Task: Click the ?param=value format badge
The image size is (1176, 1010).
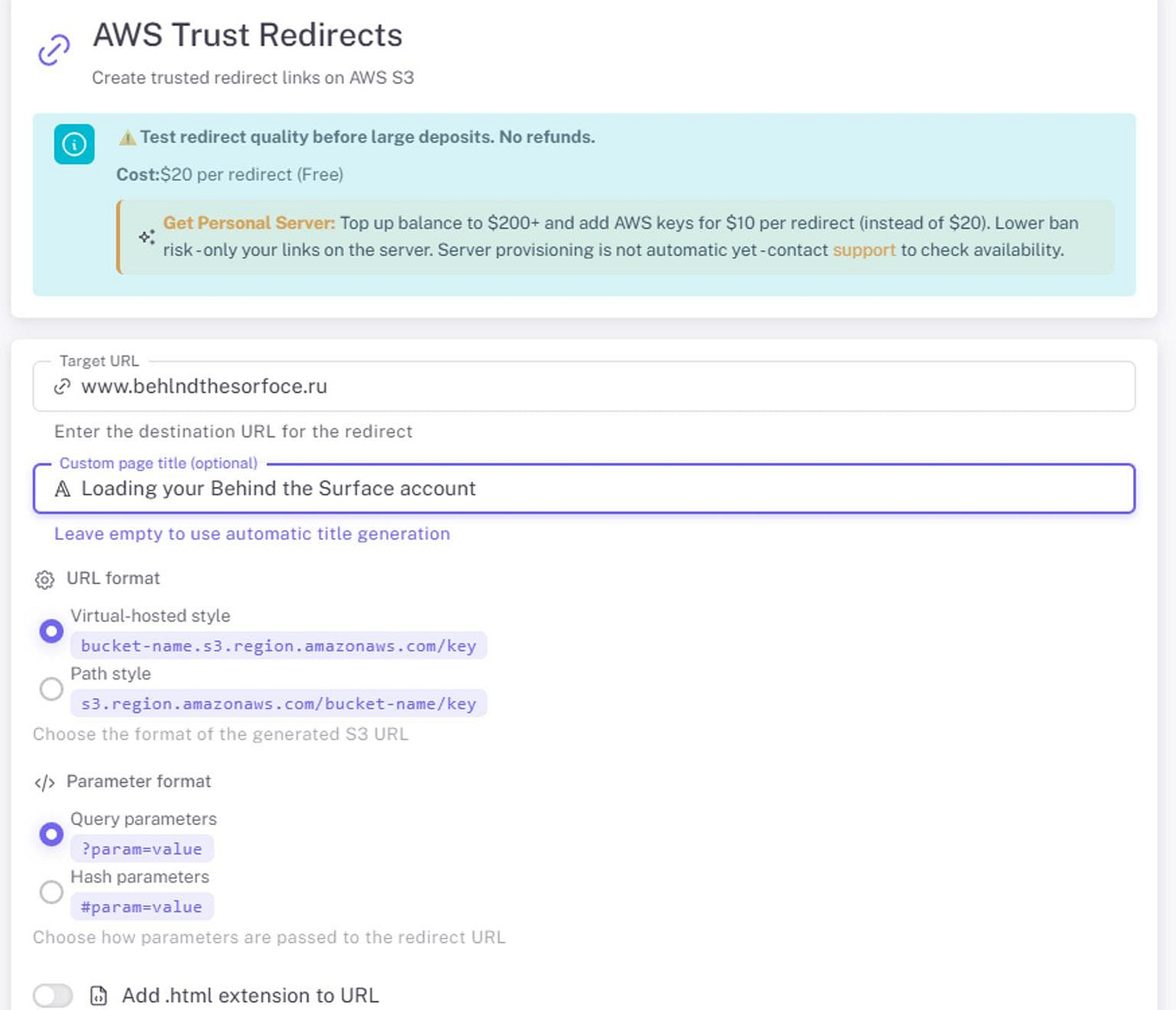Action: coord(142,848)
